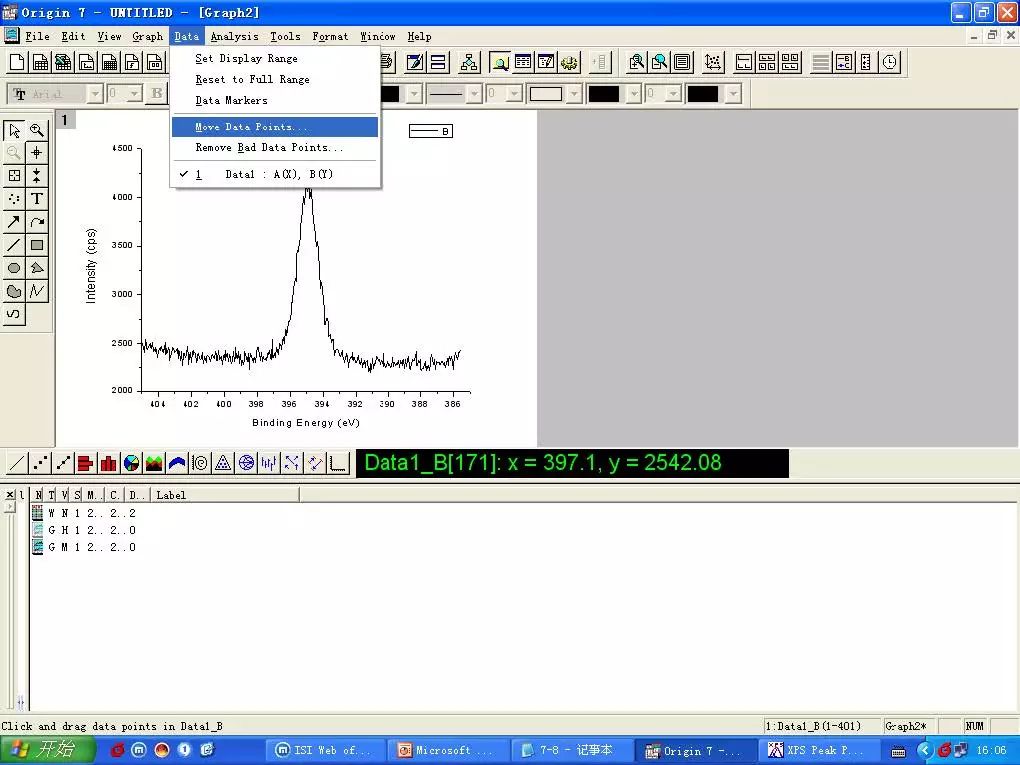Pick the Screen Reader crosshair tool
The width and height of the screenshot is (1020, 765).
click(x=37, y=153)
